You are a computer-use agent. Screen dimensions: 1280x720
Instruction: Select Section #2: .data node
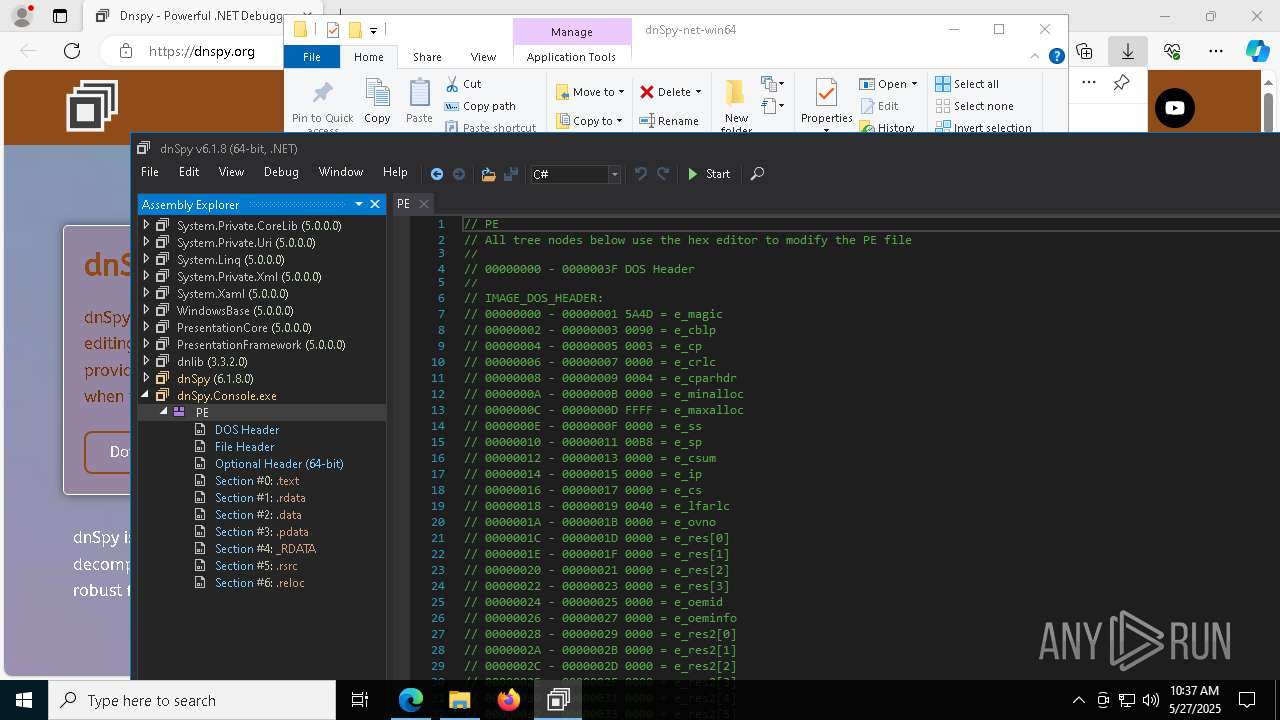tap(258, 515)
